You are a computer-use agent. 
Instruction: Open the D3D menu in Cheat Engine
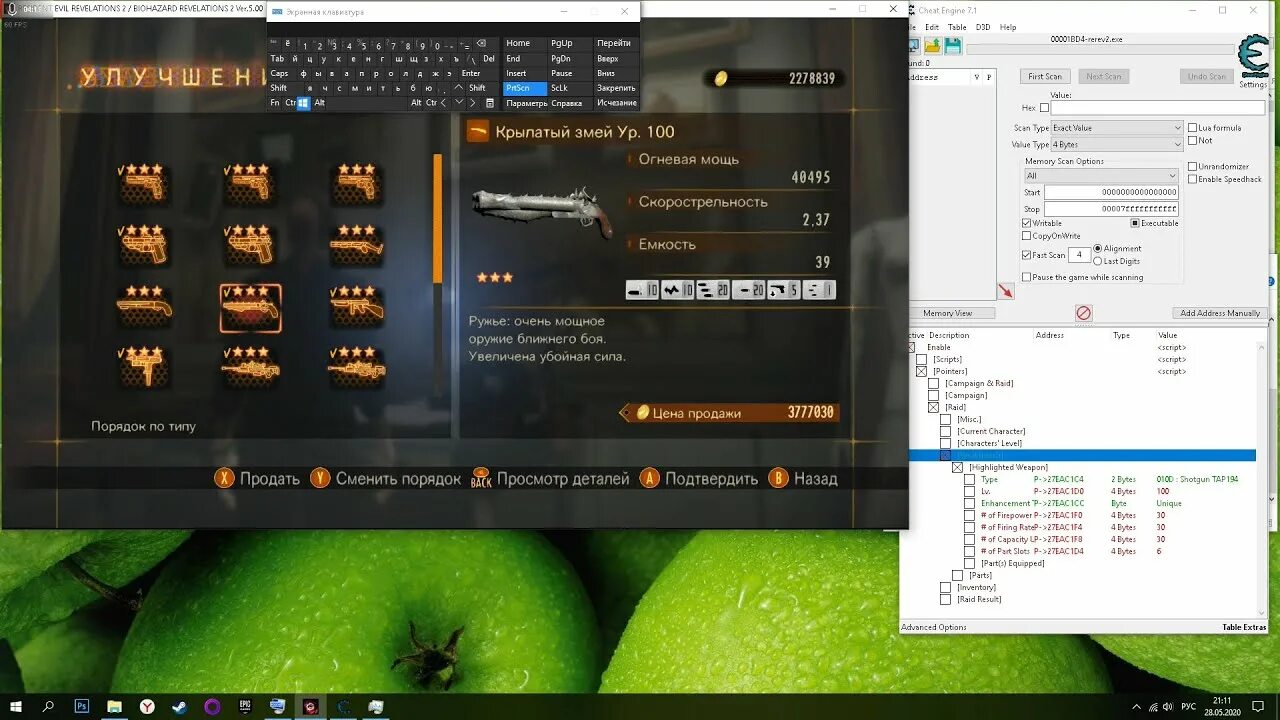pos(983,27)
